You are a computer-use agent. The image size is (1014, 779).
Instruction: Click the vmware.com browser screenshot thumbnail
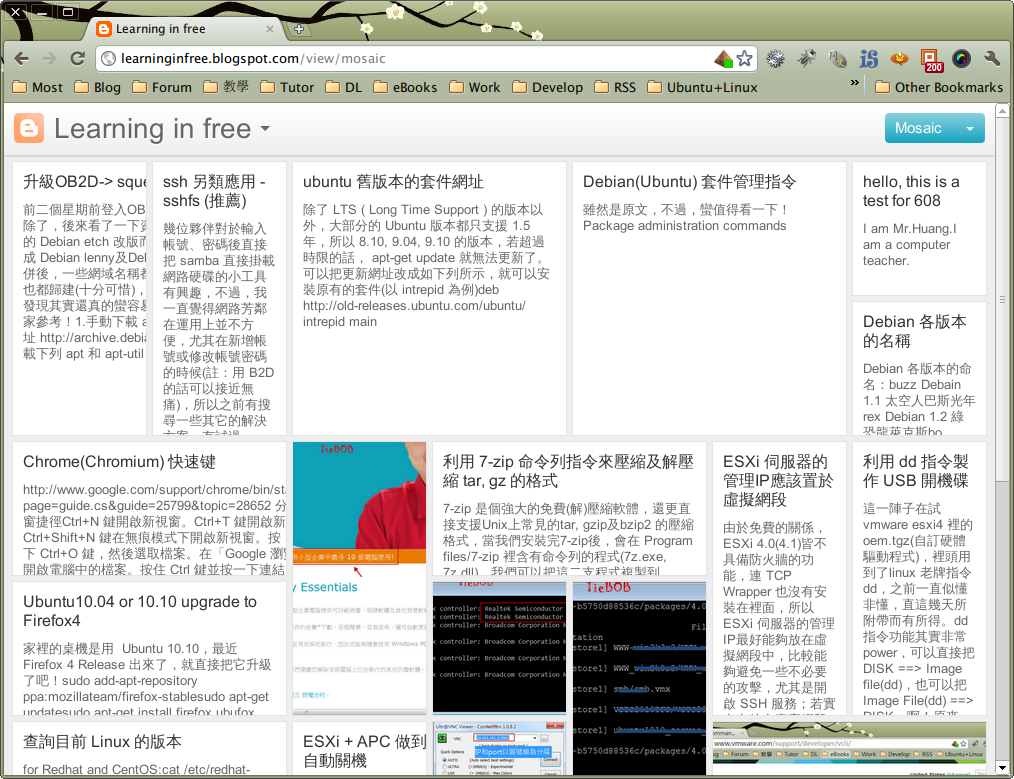849,748
